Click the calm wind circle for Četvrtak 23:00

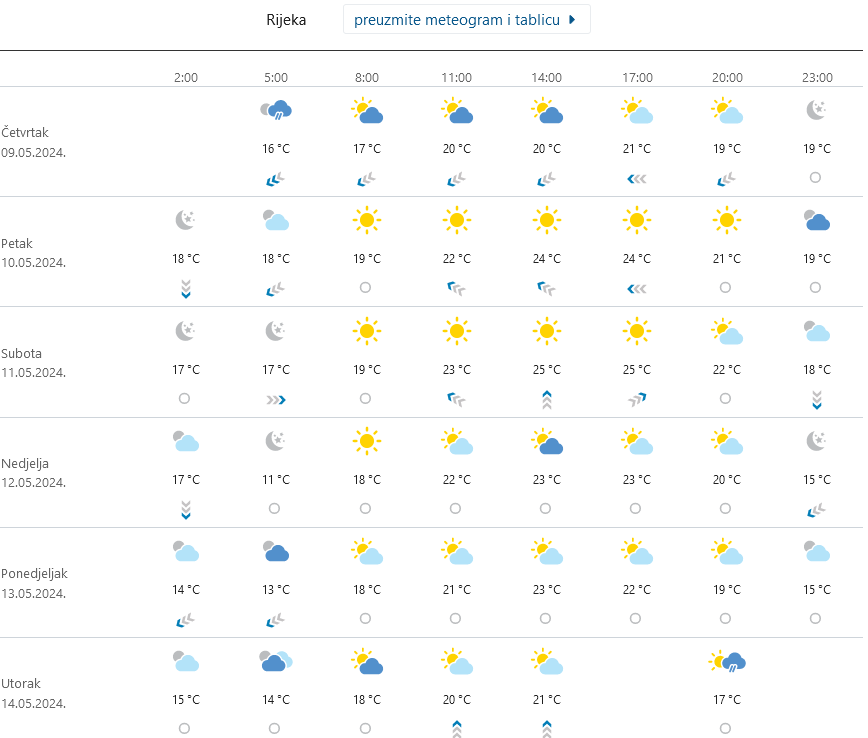tap(815, 178)
